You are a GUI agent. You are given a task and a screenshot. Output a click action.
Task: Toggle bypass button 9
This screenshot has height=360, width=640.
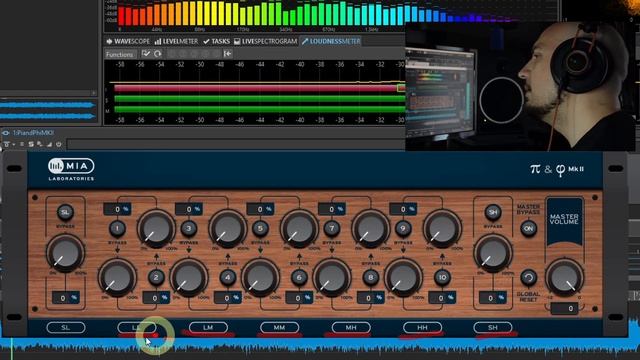pos(403,228)
